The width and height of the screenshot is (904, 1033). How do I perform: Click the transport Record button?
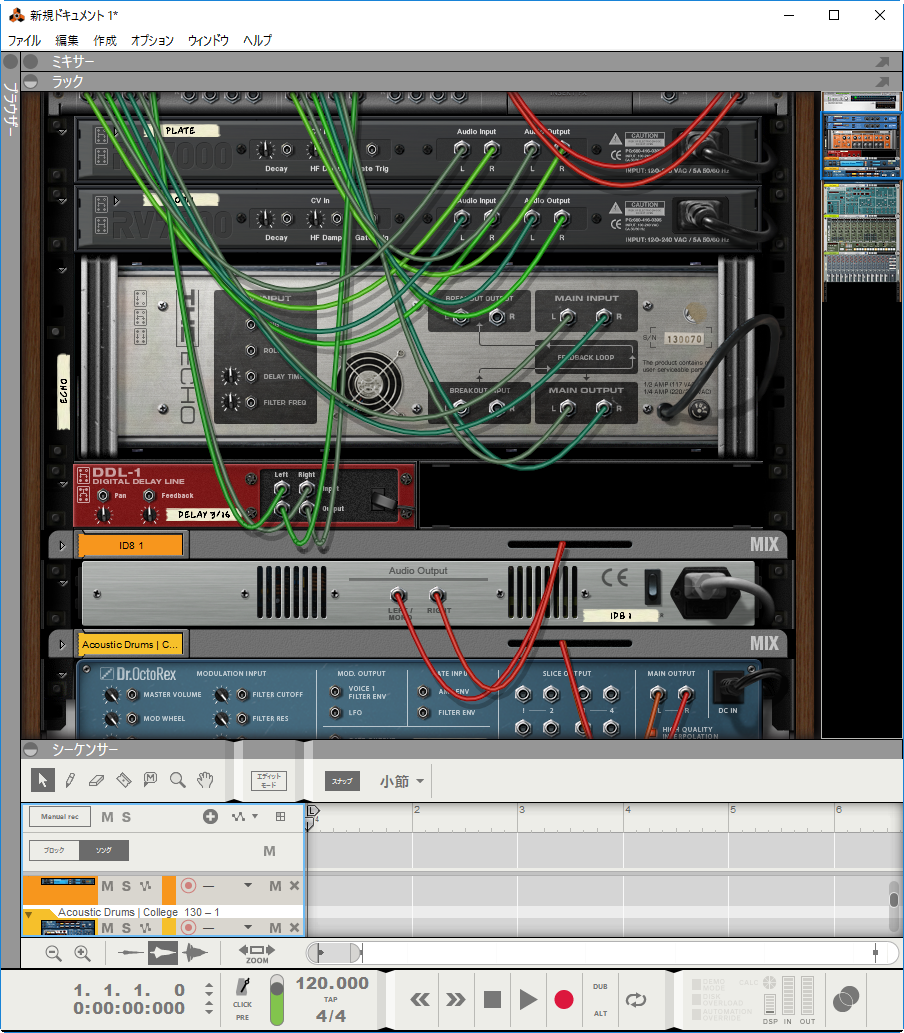coord(563,999)
